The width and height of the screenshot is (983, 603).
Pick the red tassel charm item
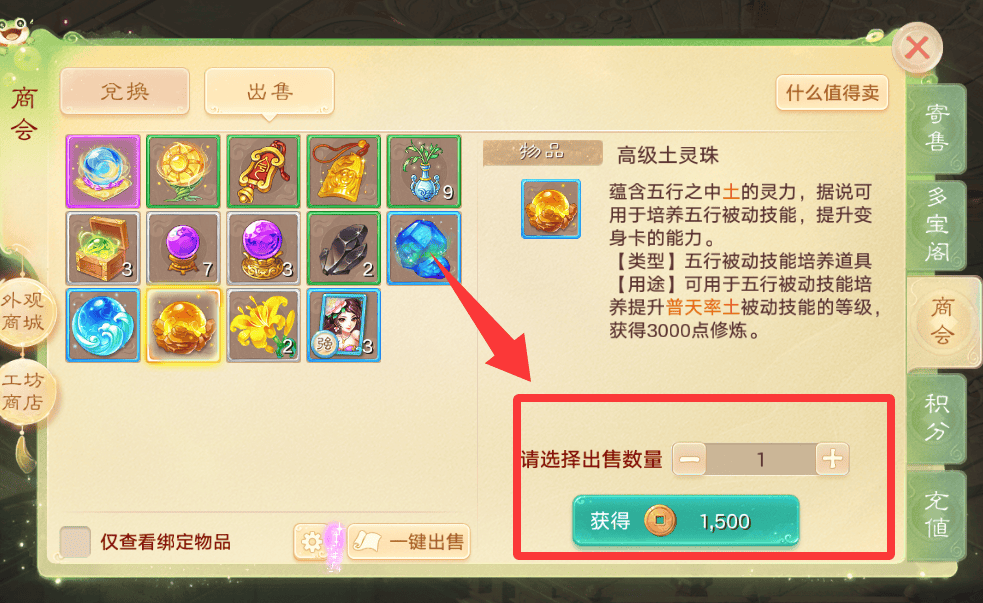coord(263,171)
